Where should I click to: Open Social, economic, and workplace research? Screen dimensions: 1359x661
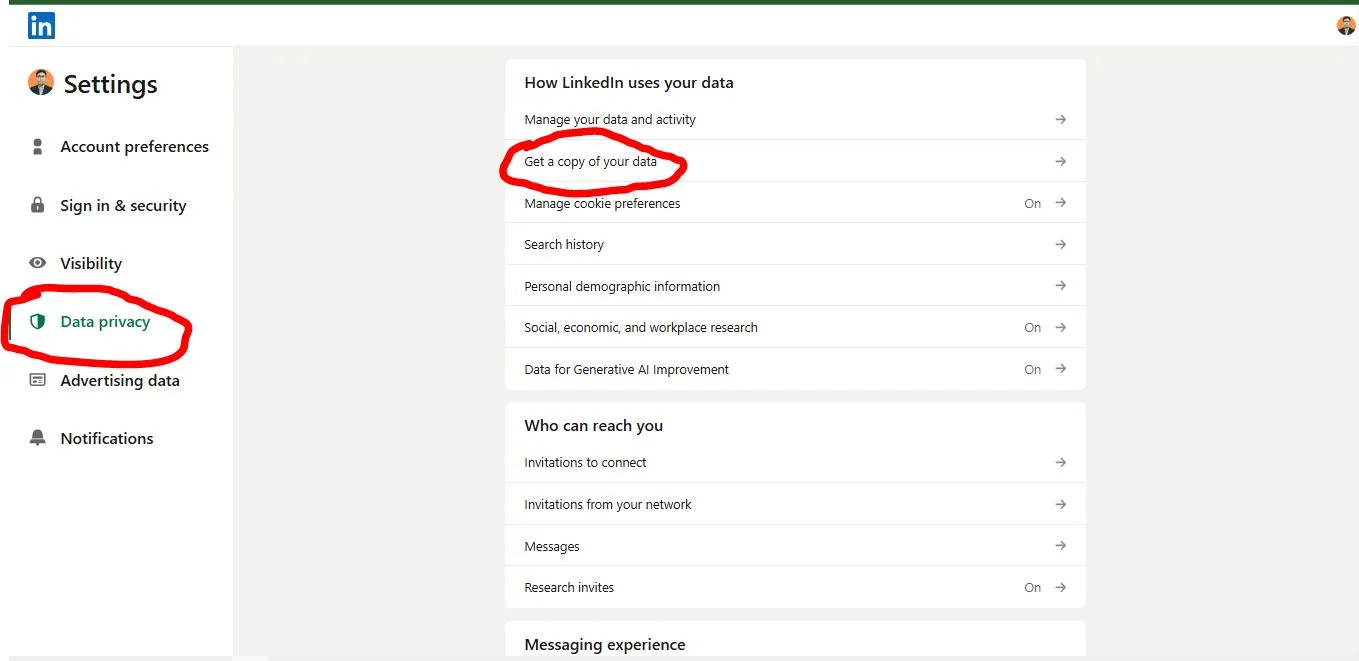pos(795,327)
